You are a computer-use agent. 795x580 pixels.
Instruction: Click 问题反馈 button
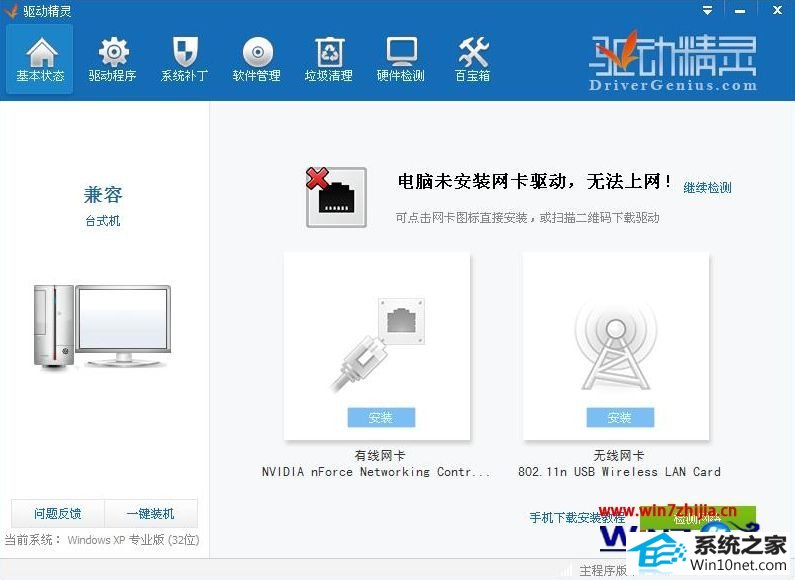click(x=58, y=514)
